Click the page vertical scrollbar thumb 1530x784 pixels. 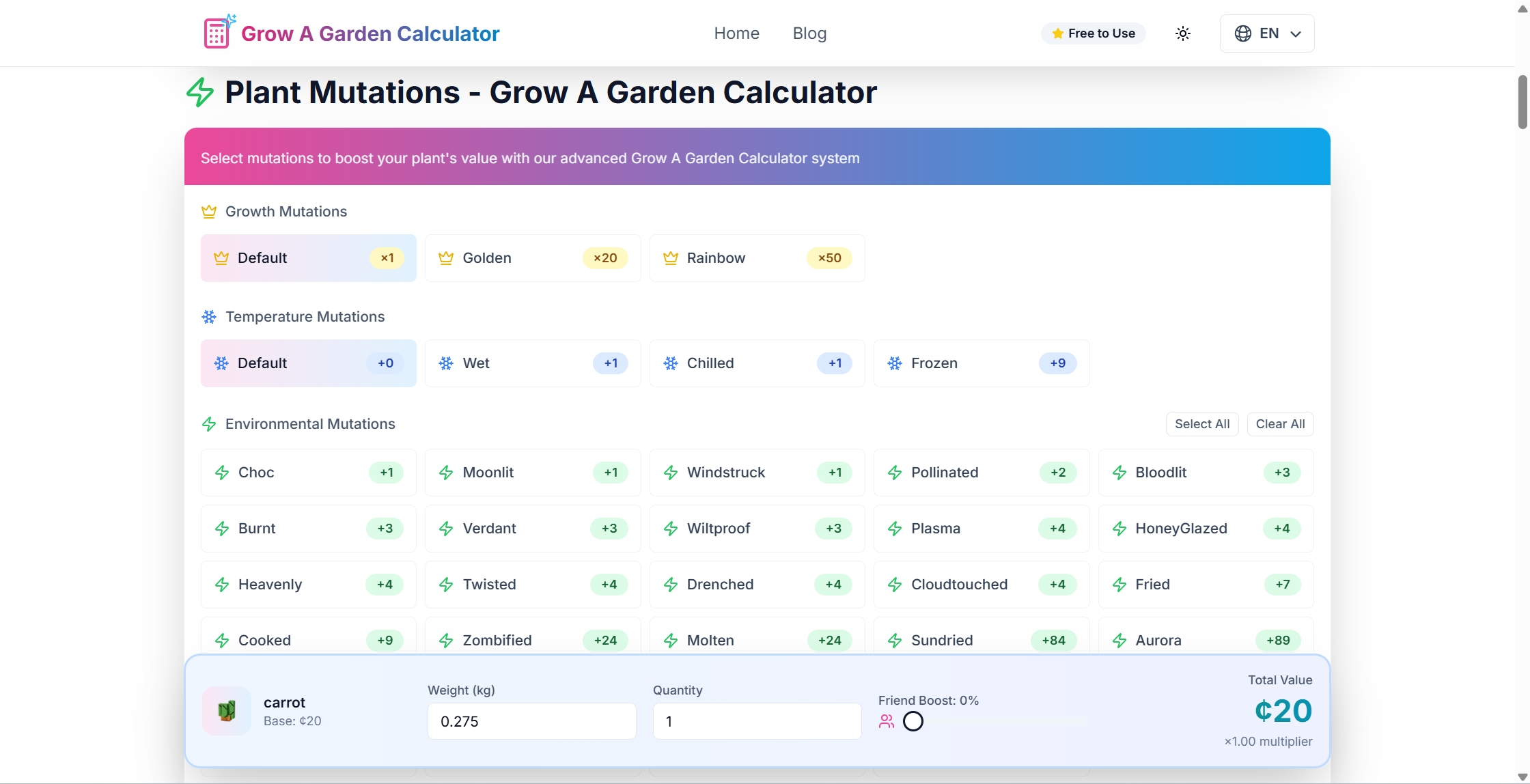[x=1522, y=102]
